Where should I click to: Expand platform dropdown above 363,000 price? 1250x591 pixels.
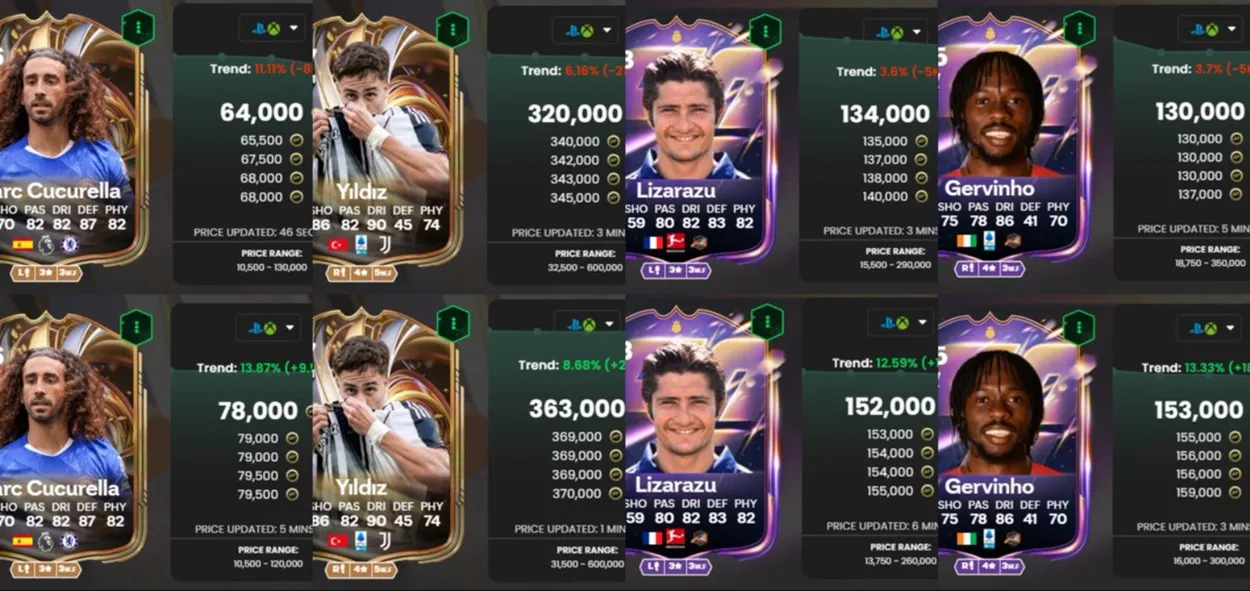(586, 324)
